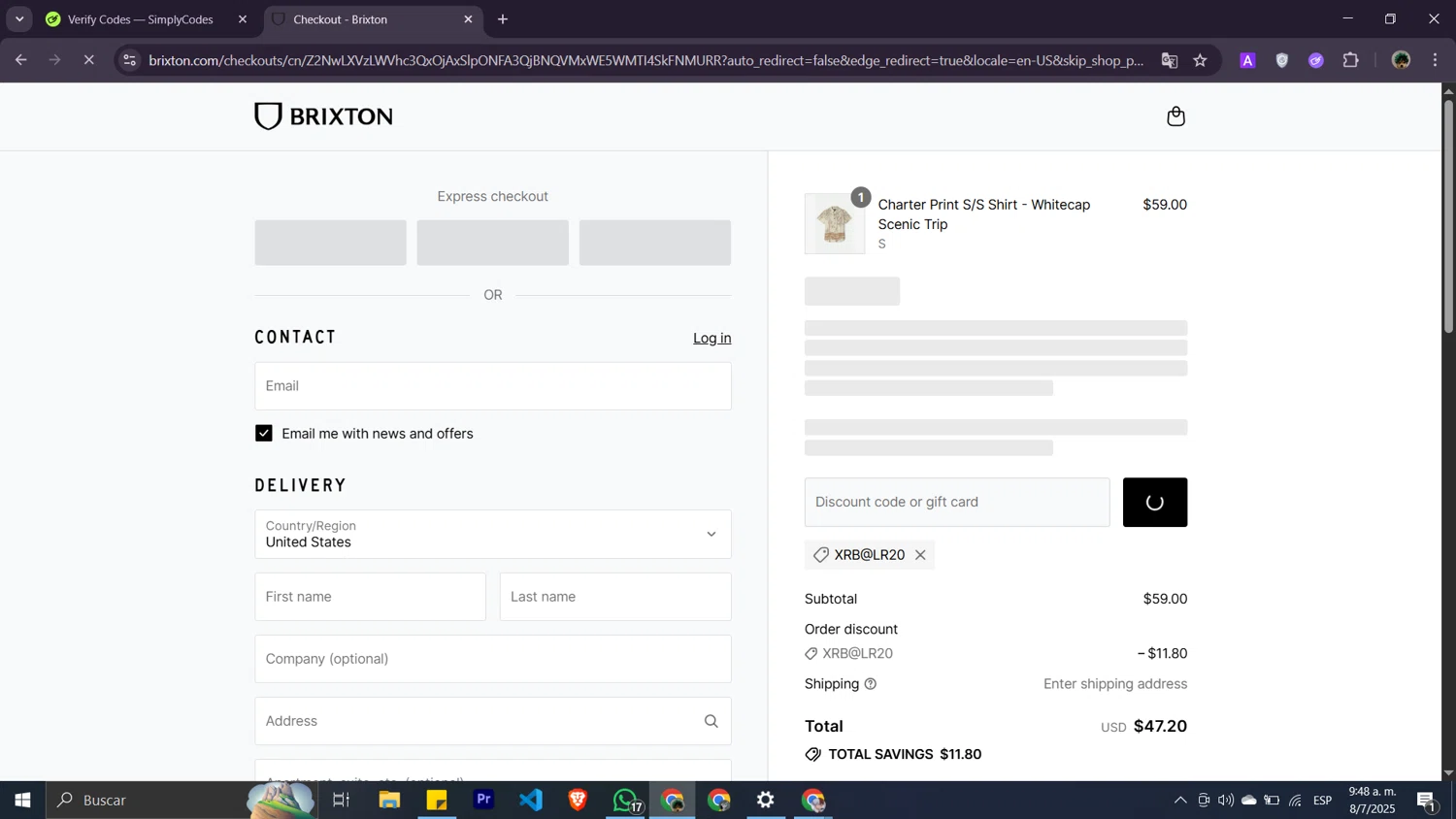Viewport: 1456px width, 819px height.
Task: Click the Company (optional) field
Action: point(493,659)
